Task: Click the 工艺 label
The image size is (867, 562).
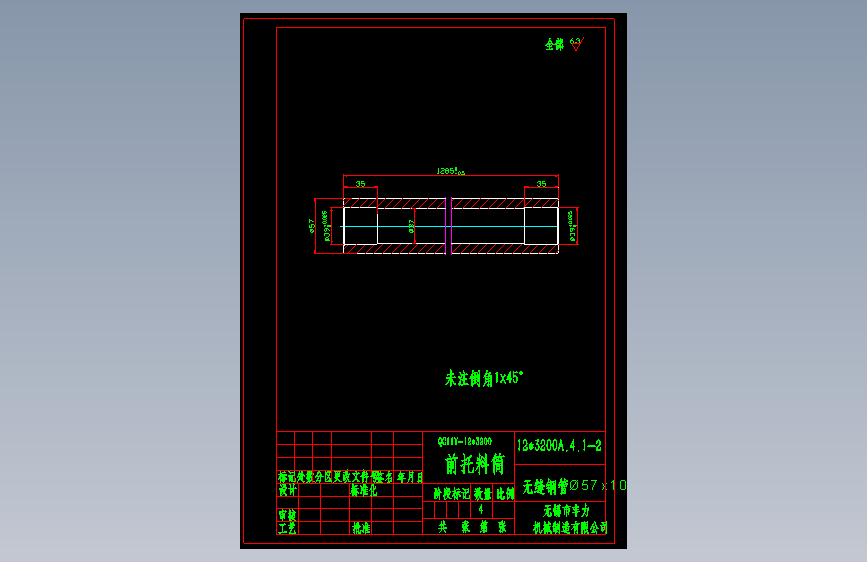Action: (287, 528)
